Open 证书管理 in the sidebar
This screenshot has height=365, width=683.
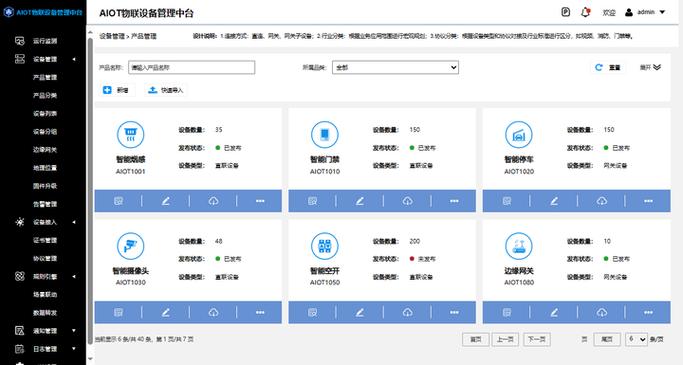pos(45,240)
